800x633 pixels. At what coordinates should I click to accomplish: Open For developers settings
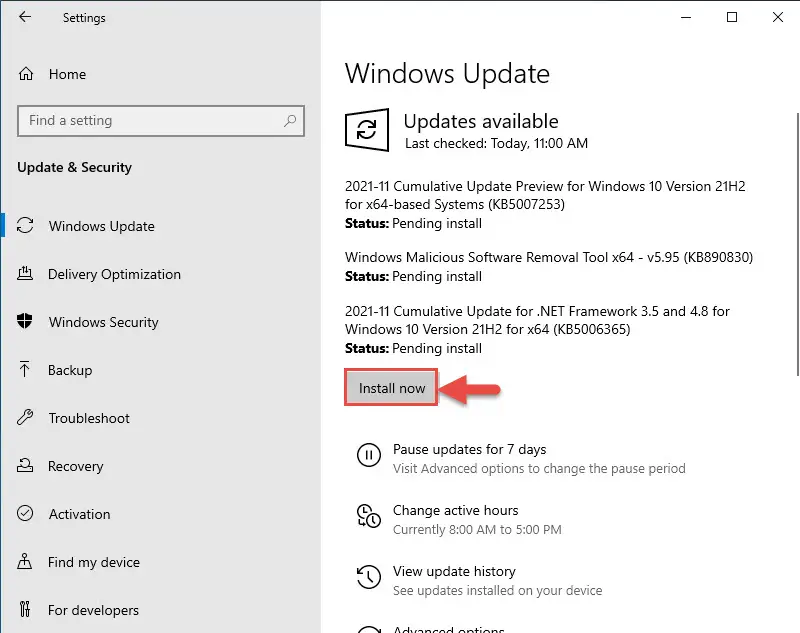tap(93, 610)
